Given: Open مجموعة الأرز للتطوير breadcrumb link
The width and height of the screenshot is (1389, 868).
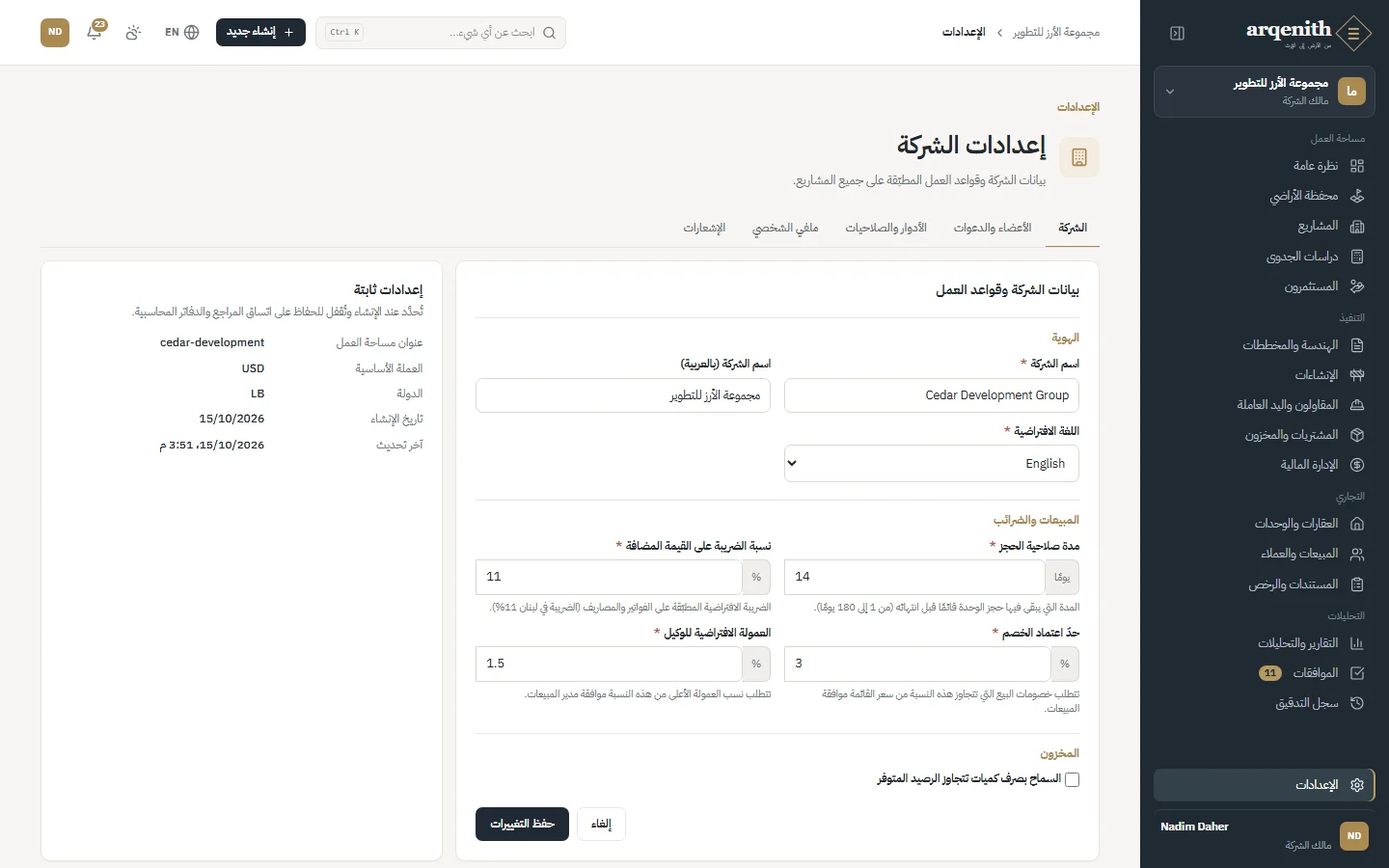Looking at the screenshot, I should coord(1056,33).
